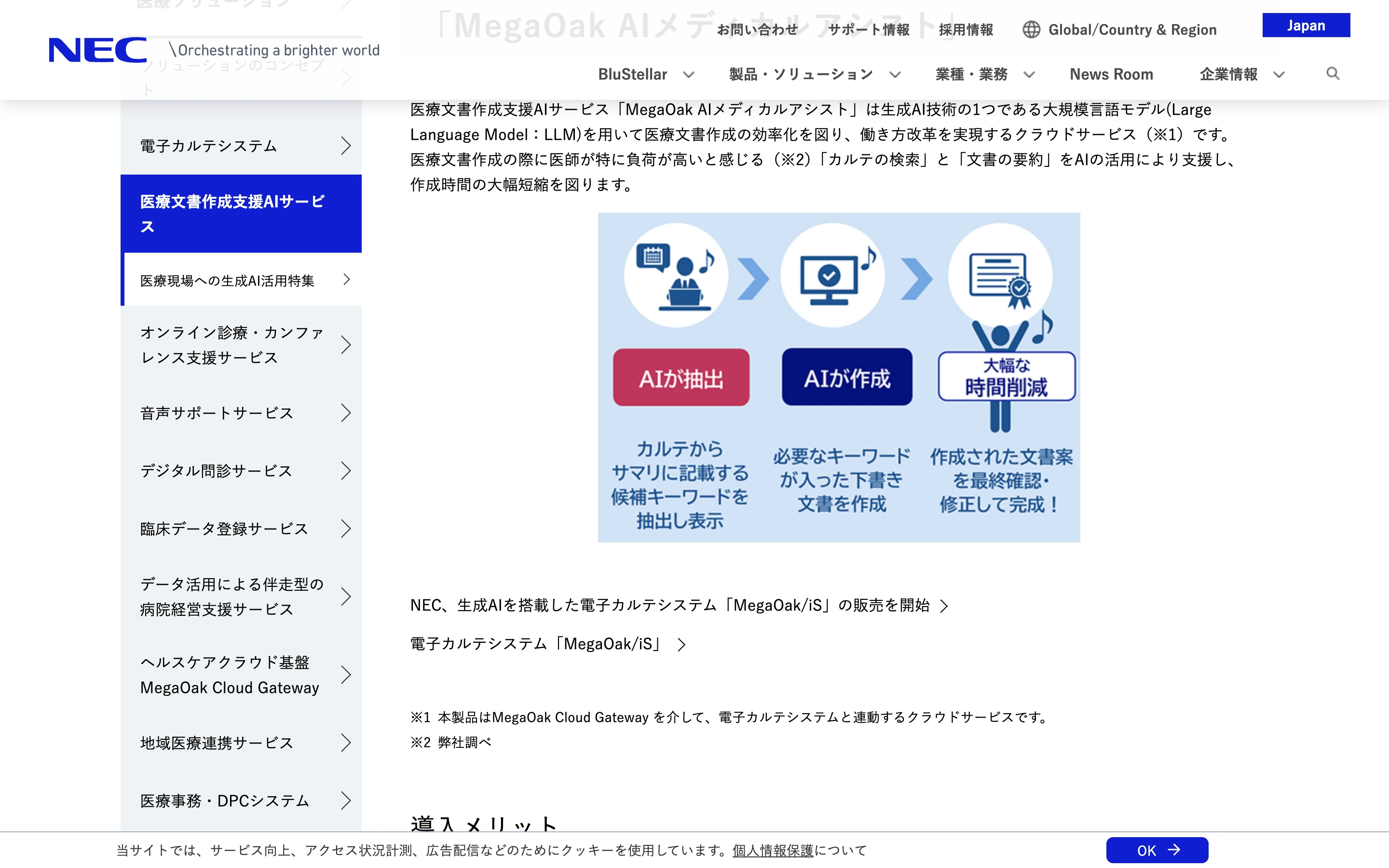The height and width of the screenshot is (868, 1389).
Task: Select オンライン診療・カンファレンス支援サービス
Action: click(x=241, y=345)
